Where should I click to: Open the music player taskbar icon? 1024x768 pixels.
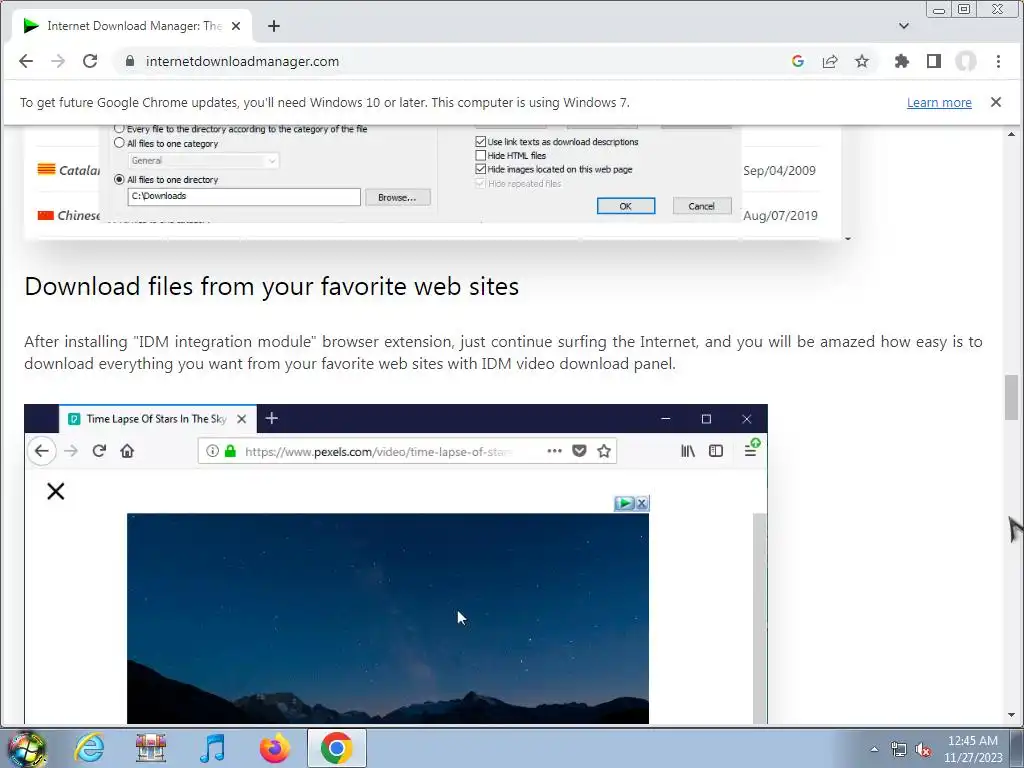pyautogui.click(x=213, y=748)
